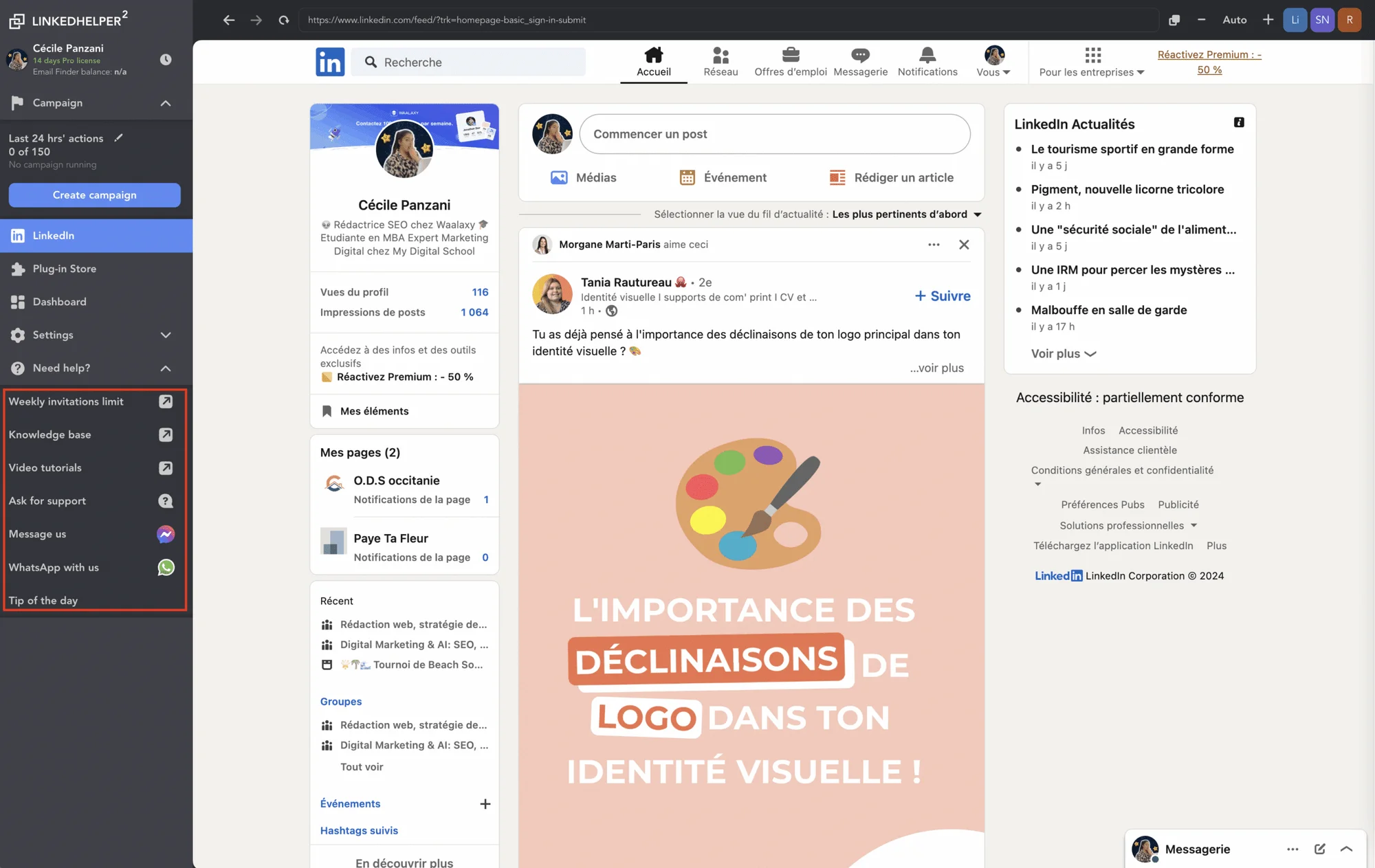The width and height of the screenshot is (1375, 868).
Task: Switch to the SN account badge
Action: click(1322, 20)
